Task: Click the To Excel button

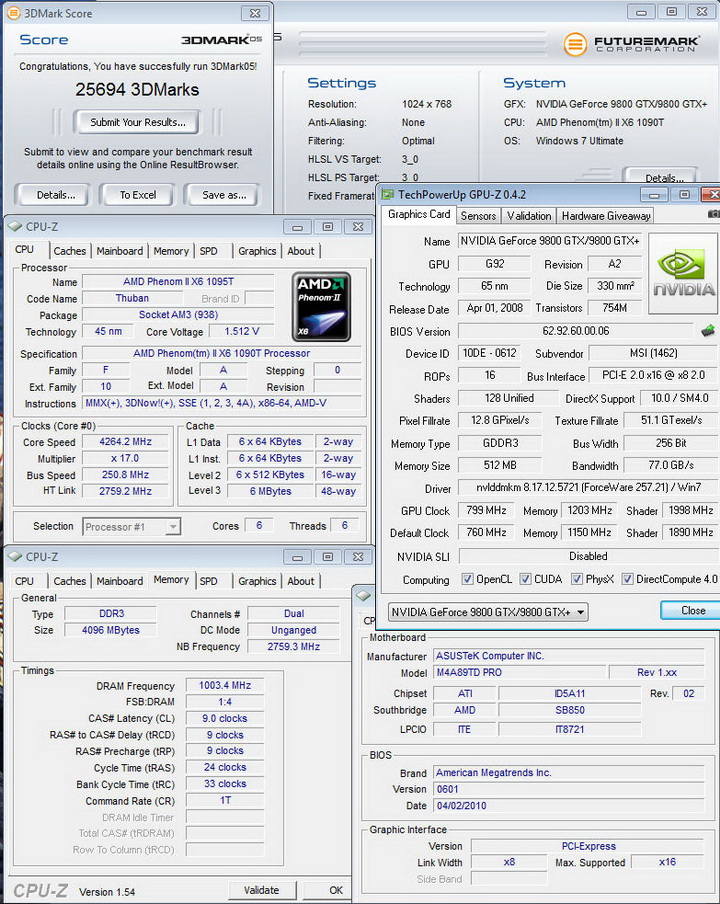Action: point(138,195)
